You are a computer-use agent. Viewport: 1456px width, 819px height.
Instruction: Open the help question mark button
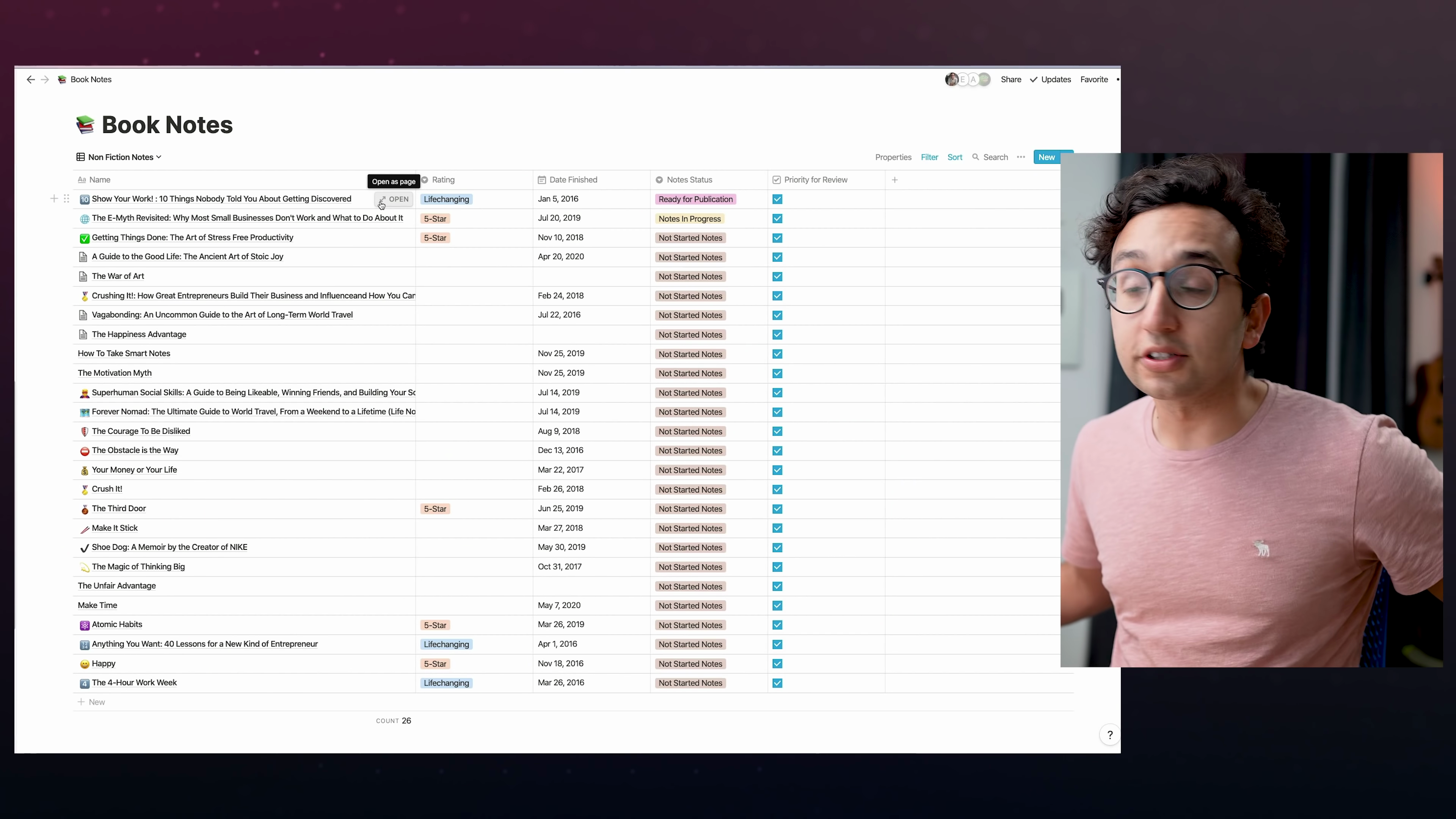tap(1109, 735)
